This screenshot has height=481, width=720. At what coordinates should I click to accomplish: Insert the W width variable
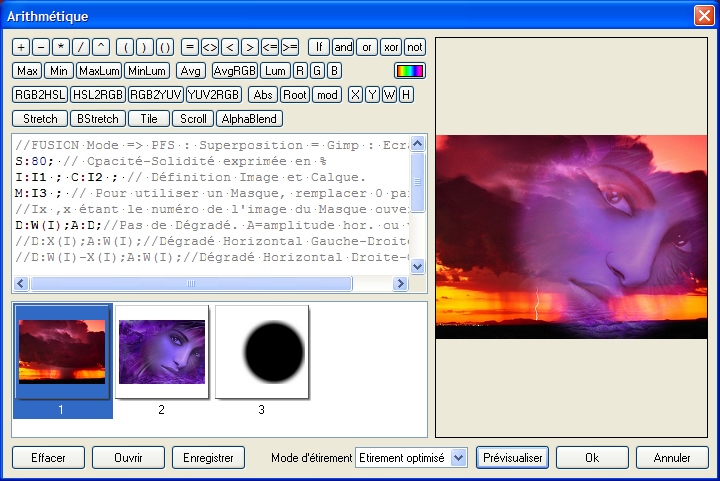click(x=389, y=95)
